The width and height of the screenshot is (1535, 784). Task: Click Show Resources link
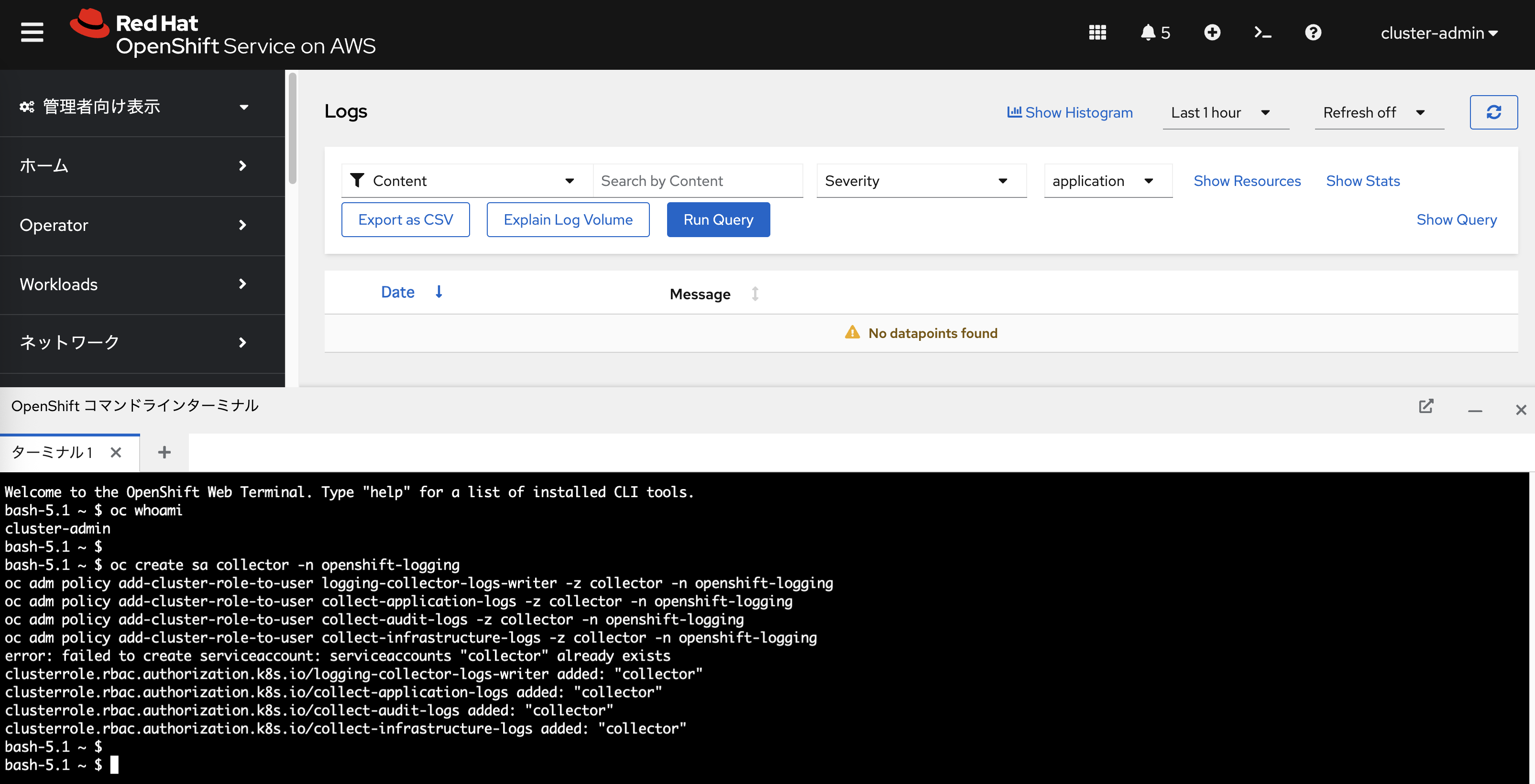pyautogui.click(x=1247, y=181)
